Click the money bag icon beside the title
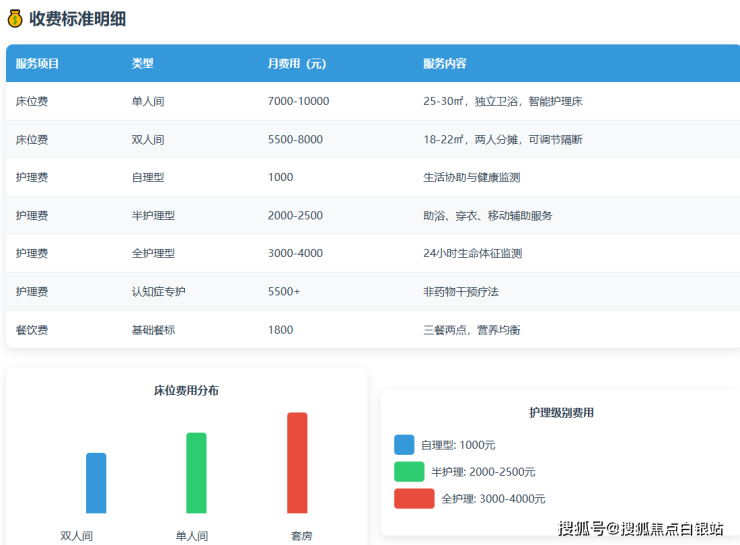The image size is (740, 545). pyautogui.click(x=15, y=19)
